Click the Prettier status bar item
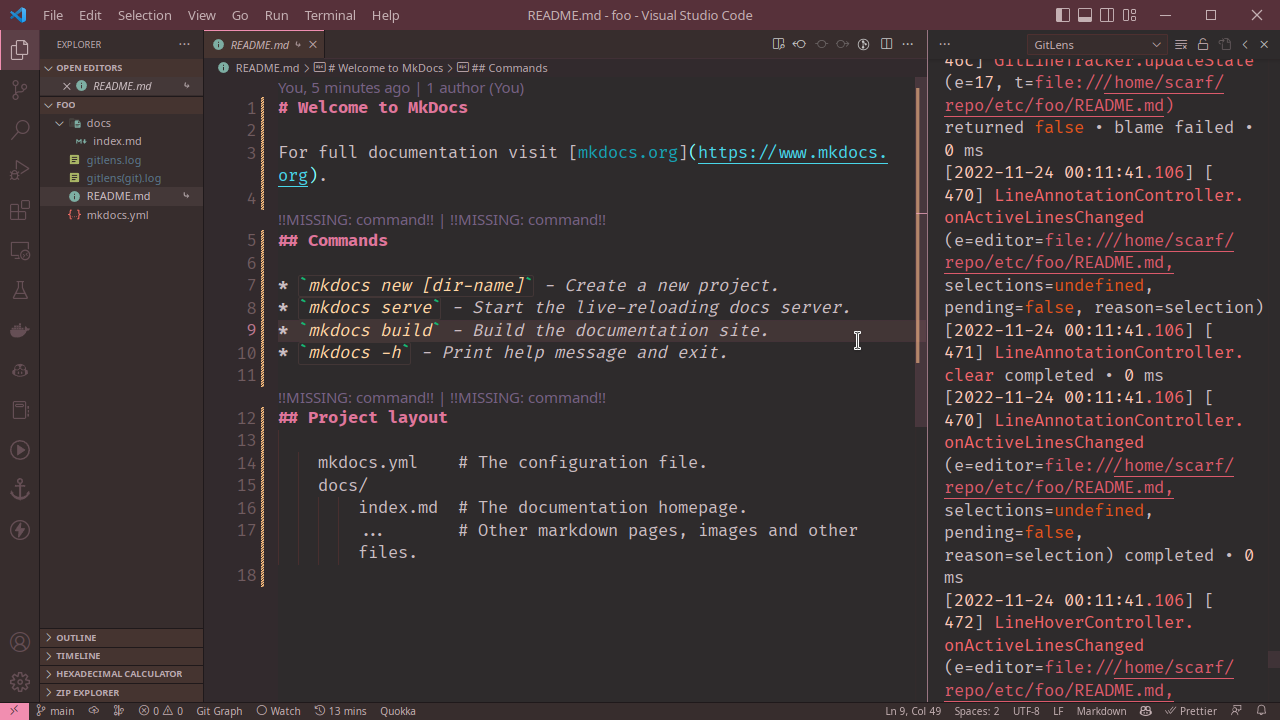Image resolution: width=1280 pixels, height=720 pixels. point(1191,710)
